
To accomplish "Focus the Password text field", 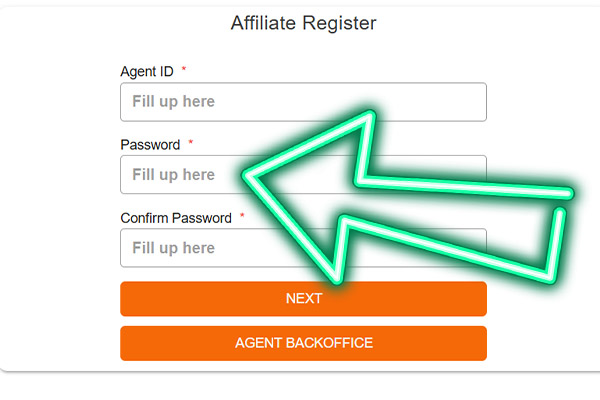I will (x=180, y=175).
